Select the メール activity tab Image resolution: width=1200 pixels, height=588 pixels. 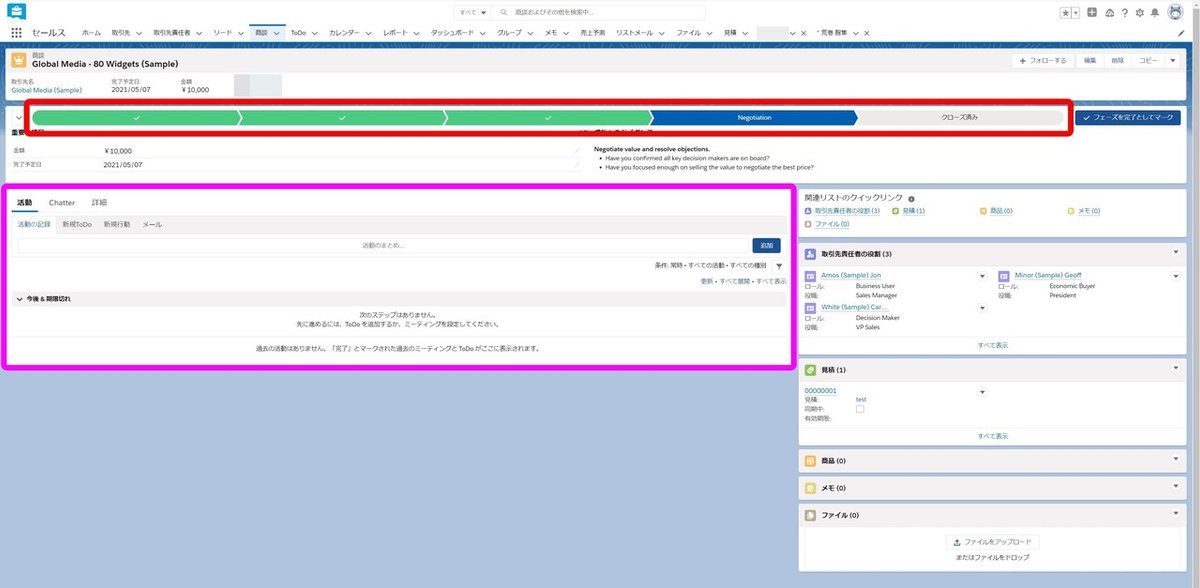point(152,224)
